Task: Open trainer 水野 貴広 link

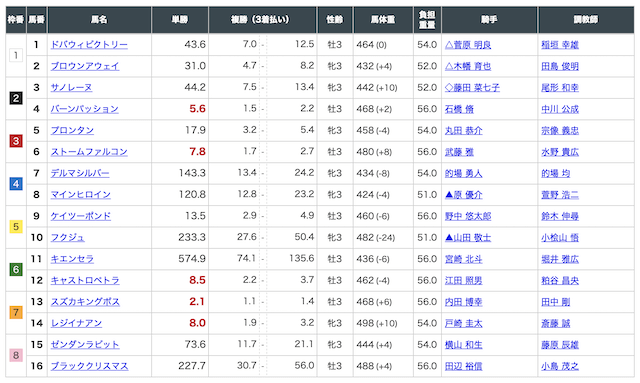Action: tap(560, 152)
